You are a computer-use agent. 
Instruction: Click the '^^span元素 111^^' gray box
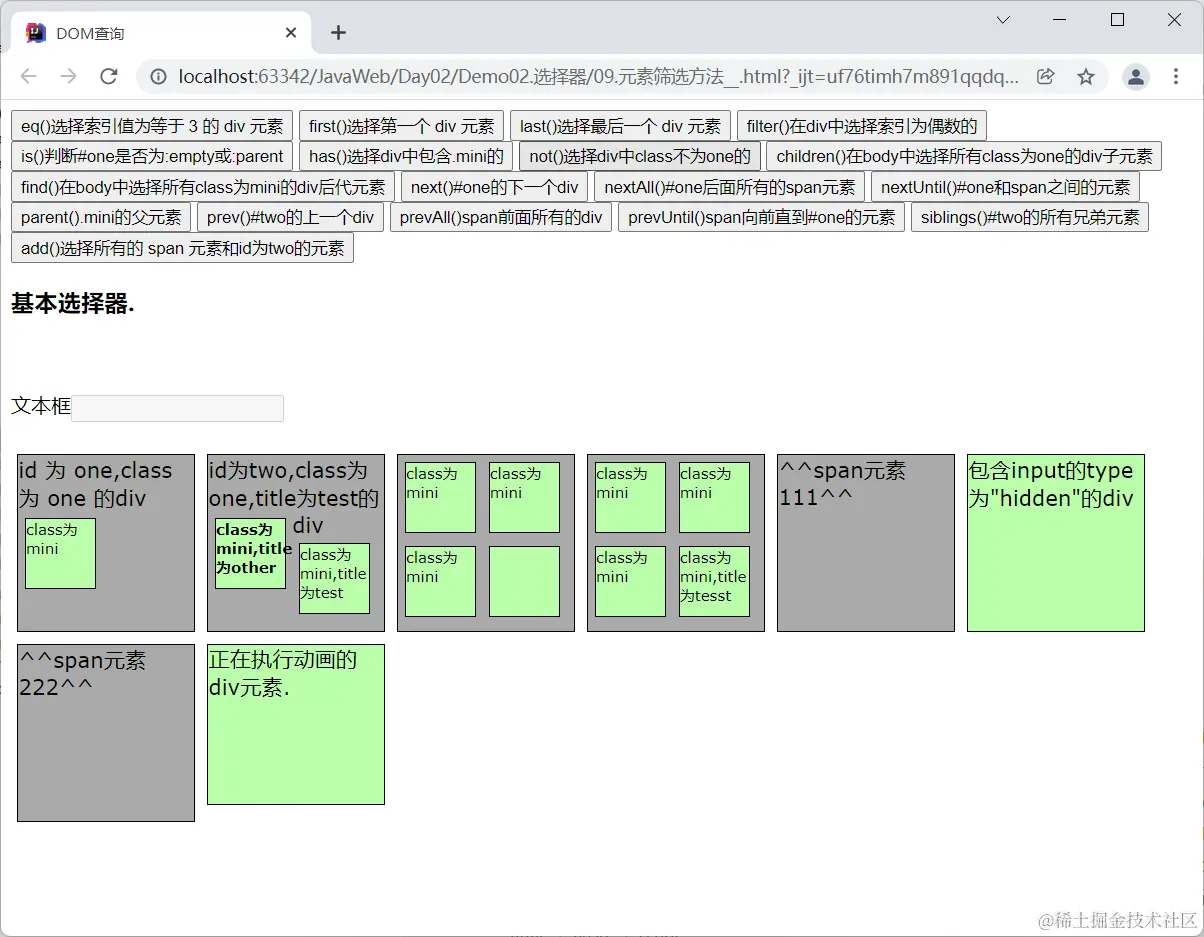coord(866,543)
